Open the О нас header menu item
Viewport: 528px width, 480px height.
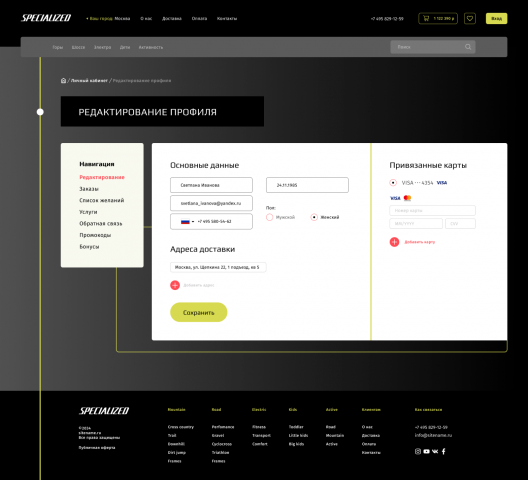[146, 19]
